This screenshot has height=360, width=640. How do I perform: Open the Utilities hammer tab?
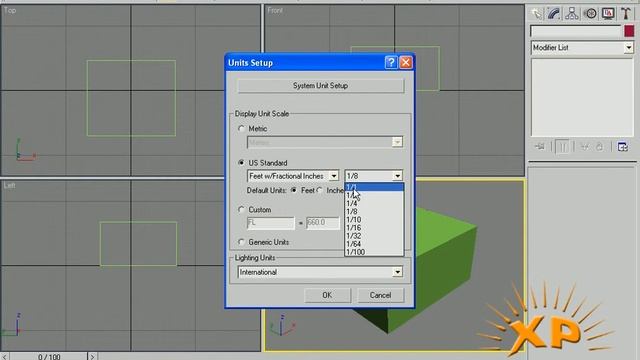click(x=626, y=13)
